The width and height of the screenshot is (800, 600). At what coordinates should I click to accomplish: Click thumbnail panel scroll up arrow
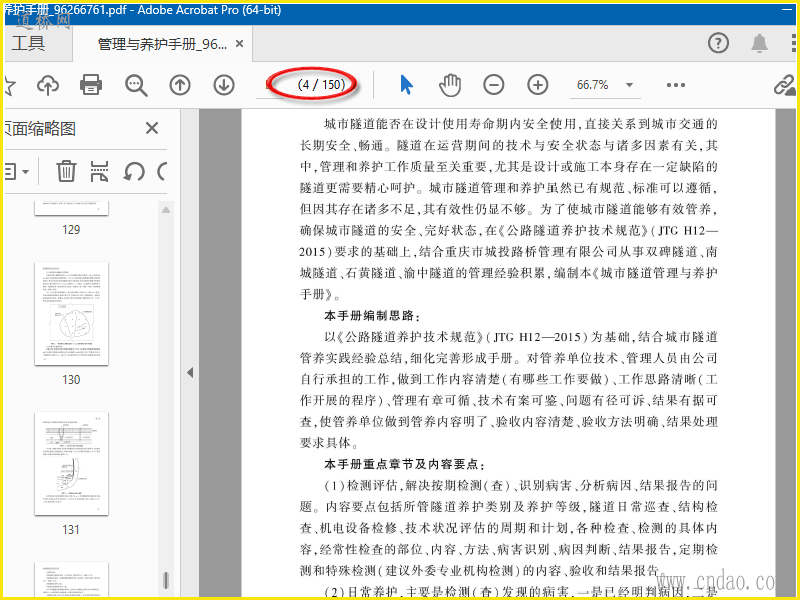tap(166, 210)
